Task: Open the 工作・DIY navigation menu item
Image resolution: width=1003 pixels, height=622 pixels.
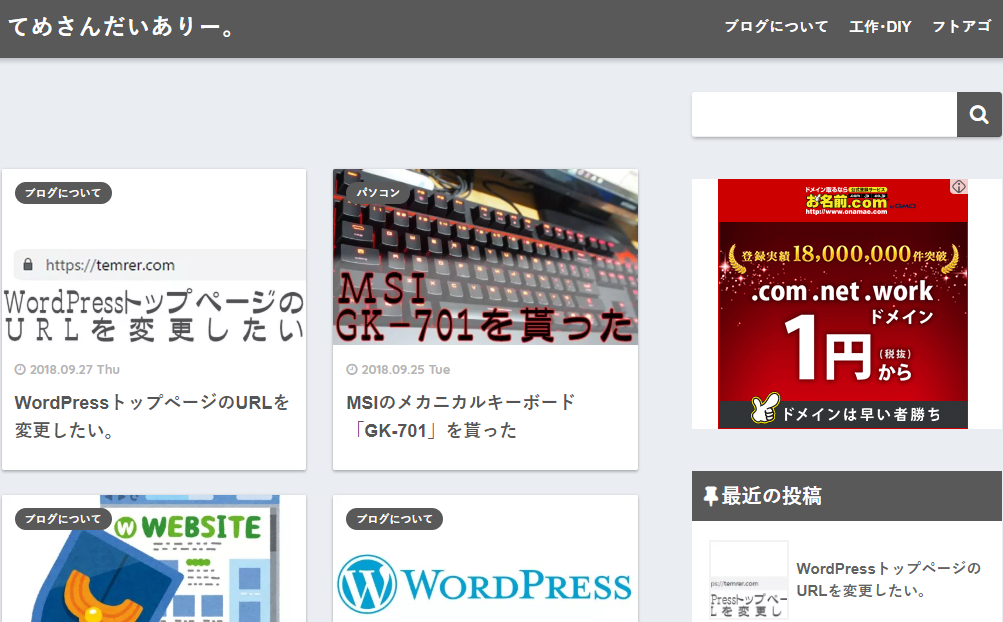Action: [880, 27]
